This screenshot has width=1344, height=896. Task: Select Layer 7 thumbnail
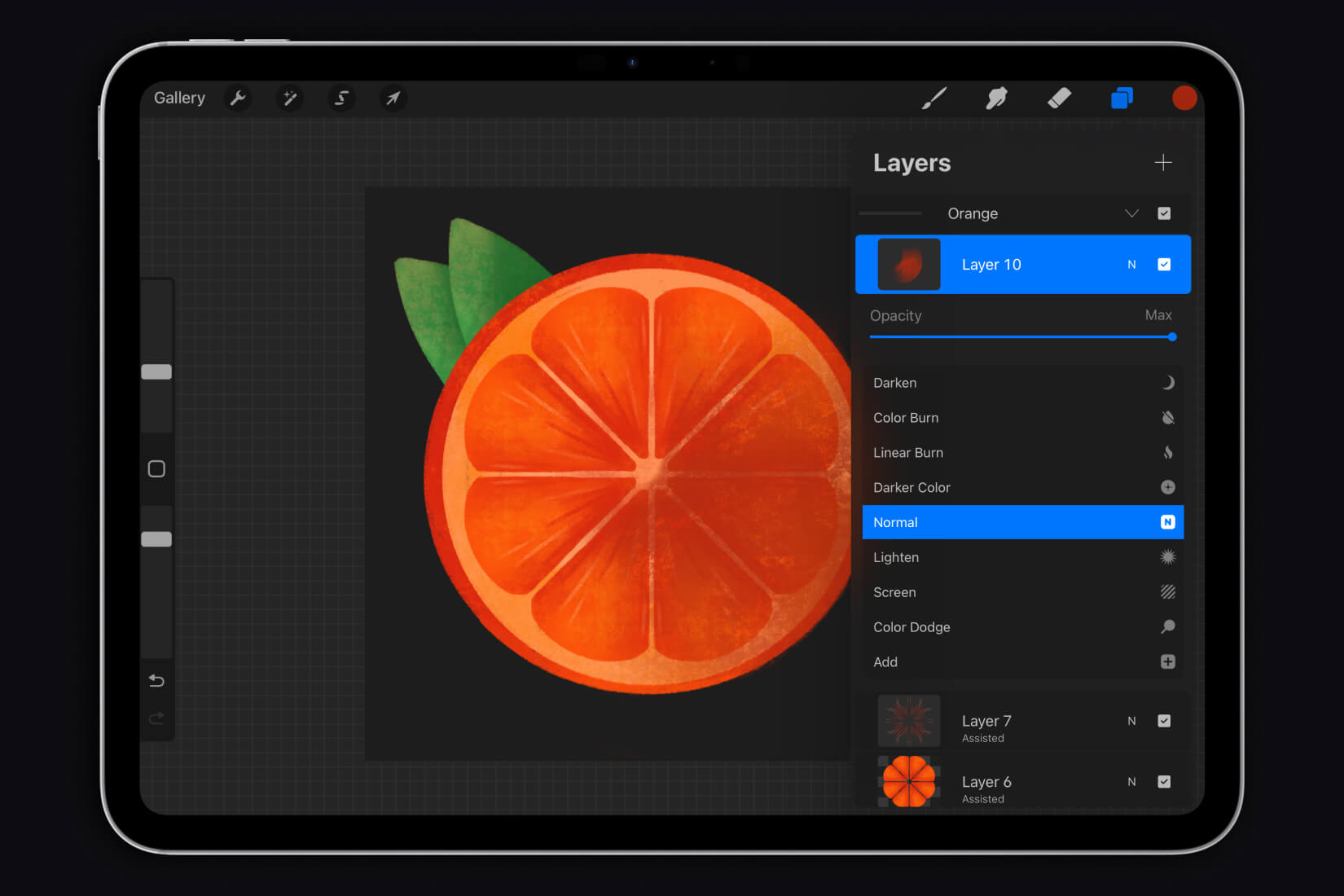(909, 721)
